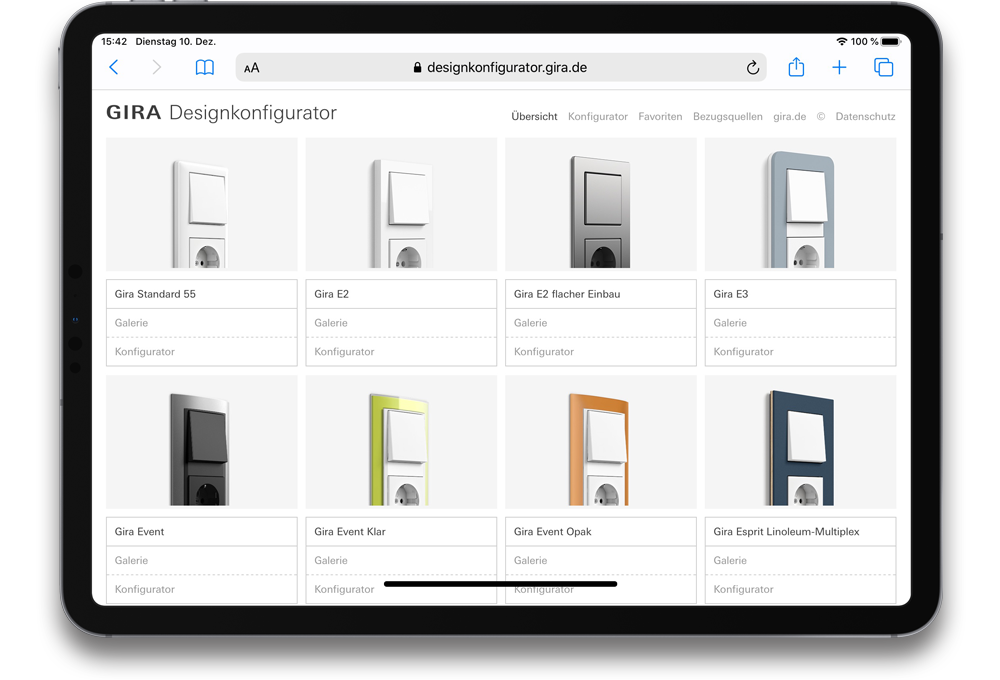Click the Gira Event Opak title
1000x680 pixels.
pyautogui.click(x=552, y=531)
